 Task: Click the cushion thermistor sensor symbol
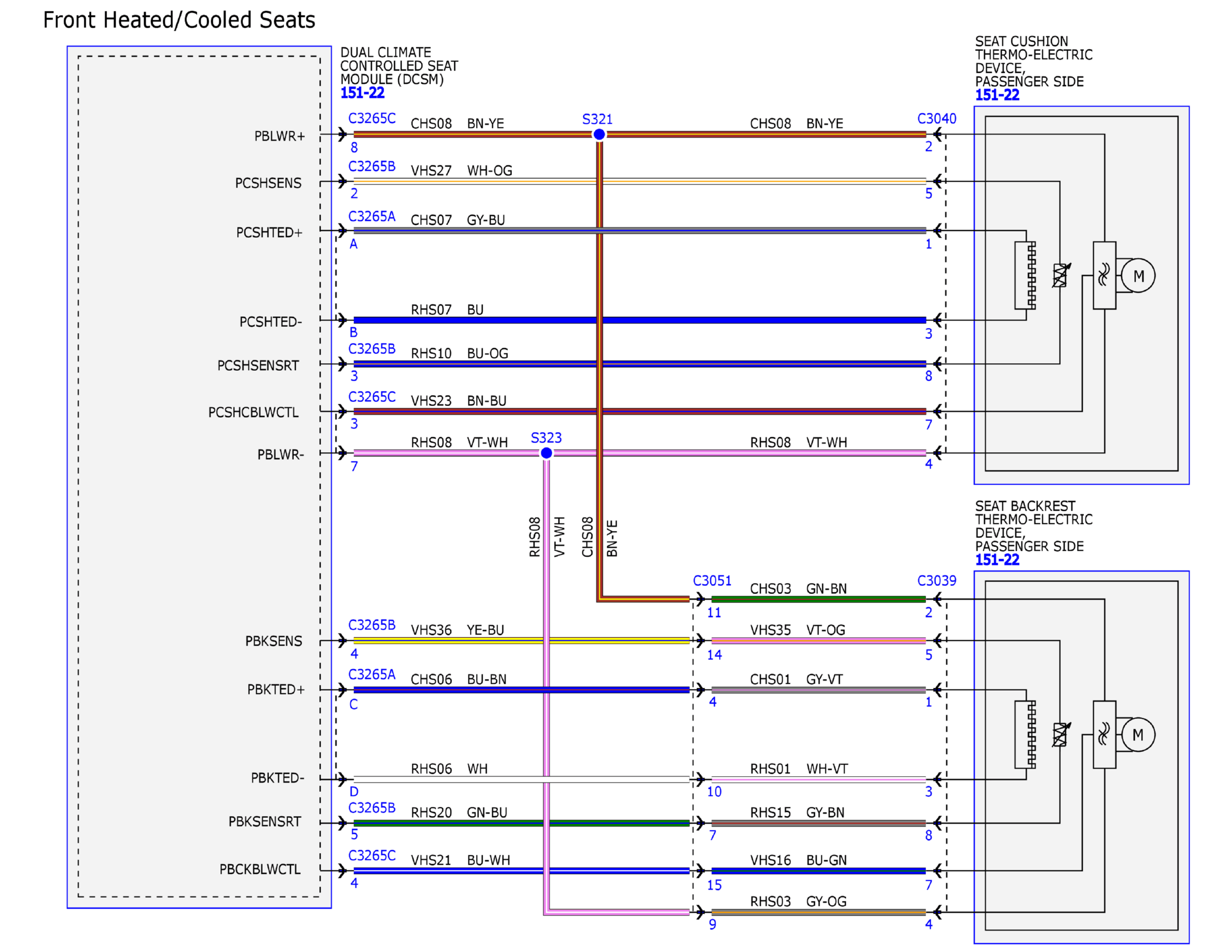1061,275
